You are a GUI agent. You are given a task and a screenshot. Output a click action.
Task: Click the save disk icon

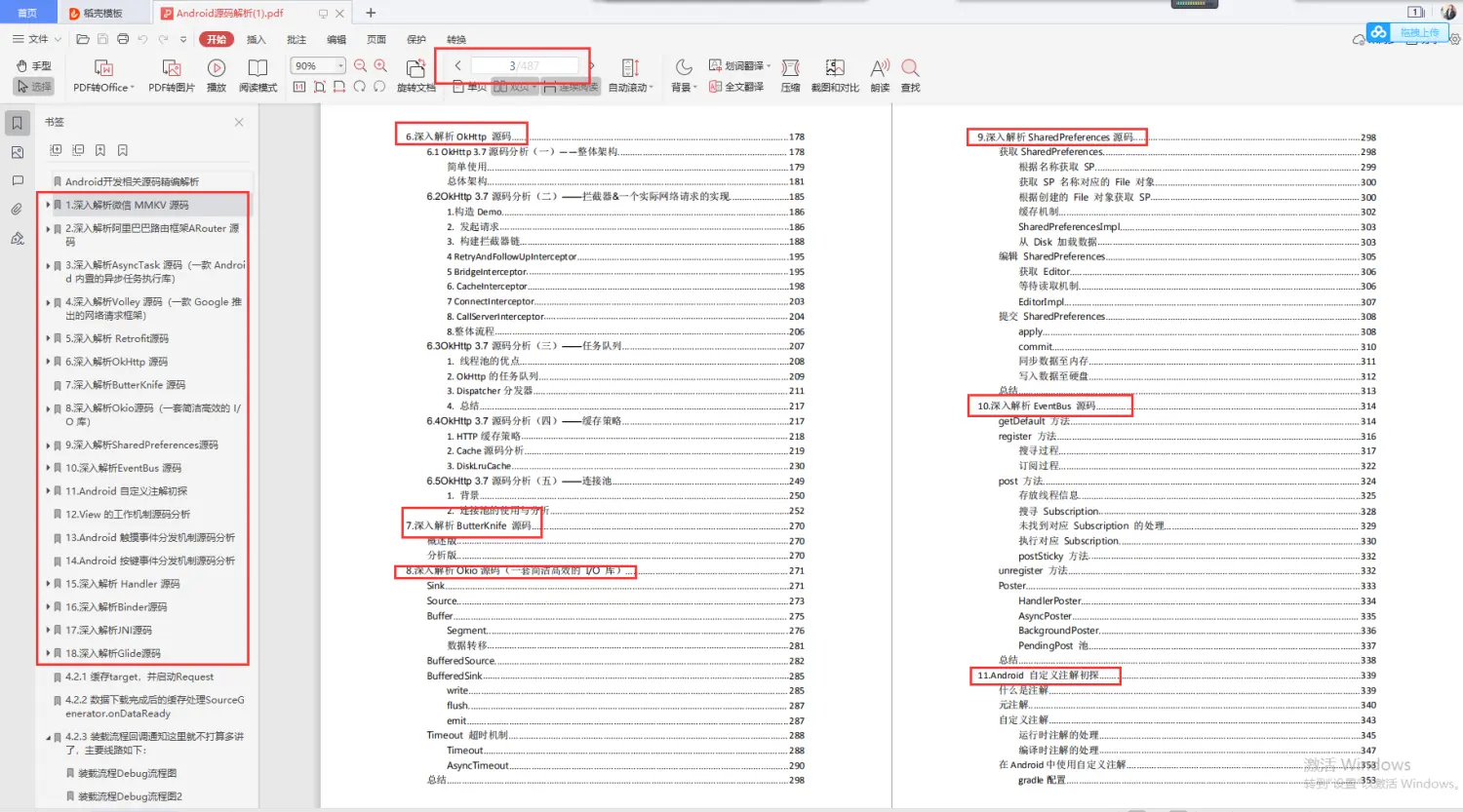click(102, 39)
